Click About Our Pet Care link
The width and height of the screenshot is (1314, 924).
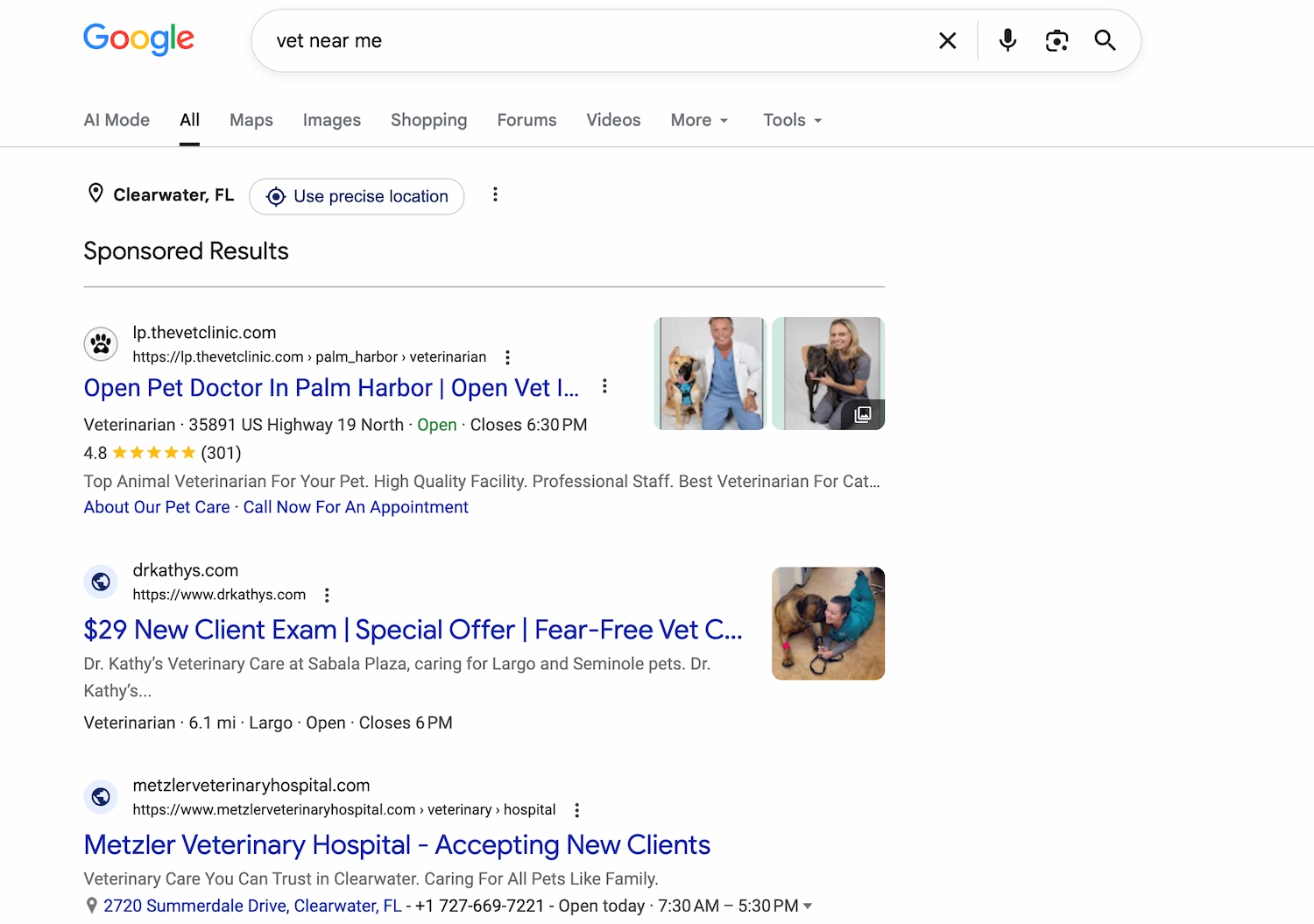tap(157, 507)
